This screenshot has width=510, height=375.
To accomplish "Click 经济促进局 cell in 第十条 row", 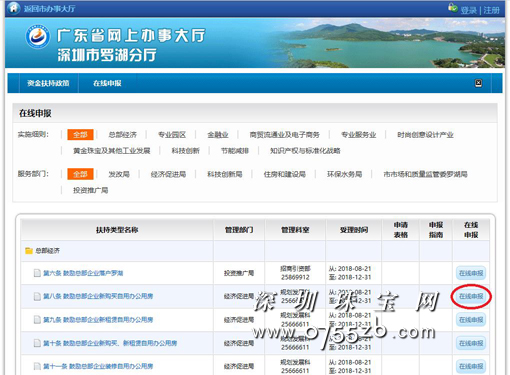I will coord(239,343).
